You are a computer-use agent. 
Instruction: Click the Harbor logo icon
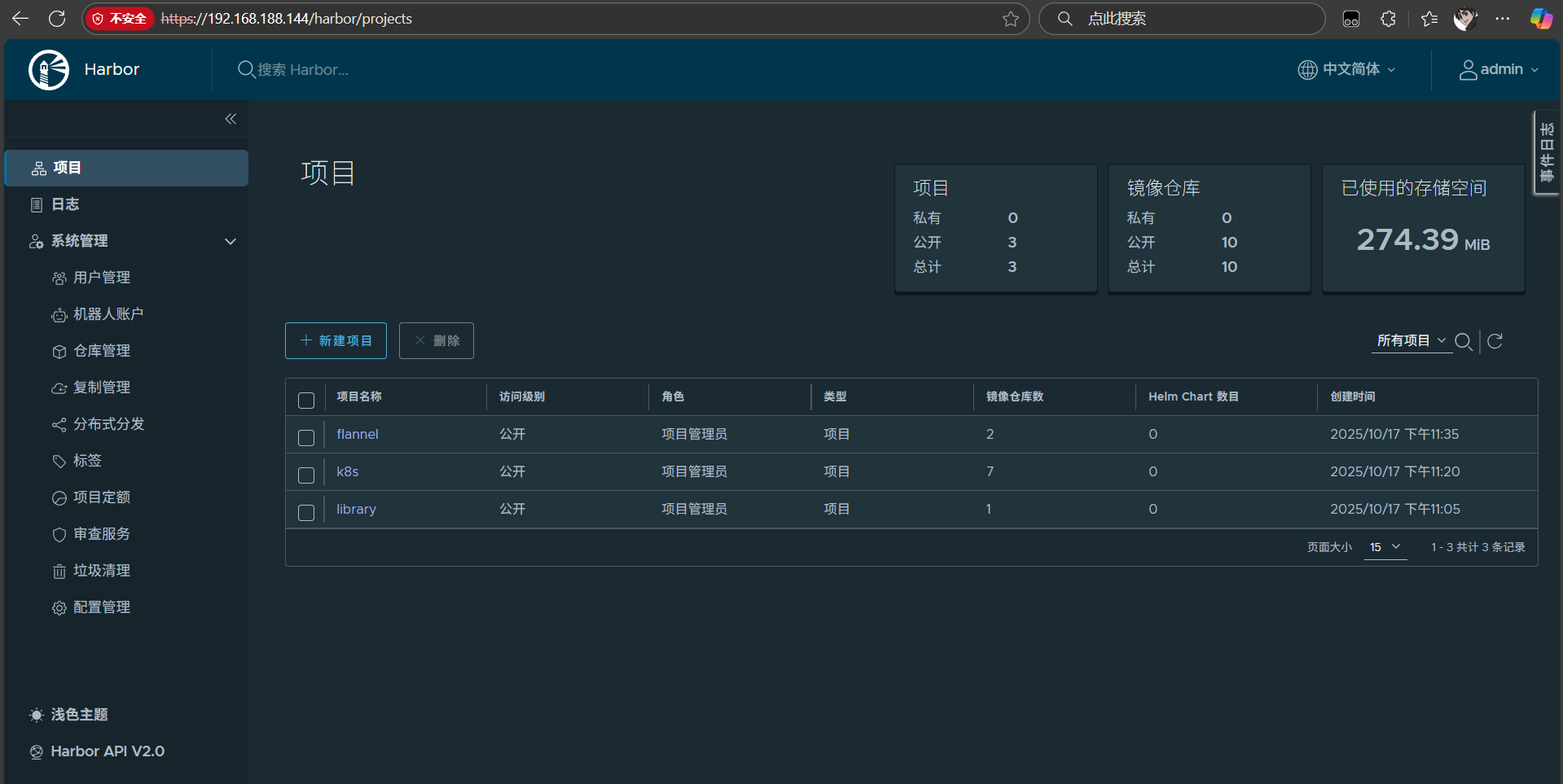coord(49,70)
